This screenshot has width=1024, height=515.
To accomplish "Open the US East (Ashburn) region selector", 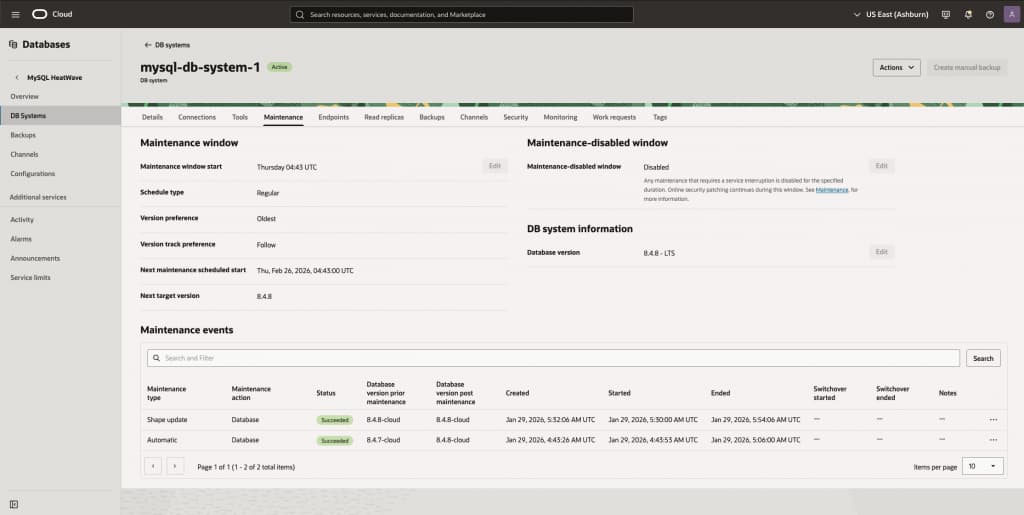I will [891, 14].
